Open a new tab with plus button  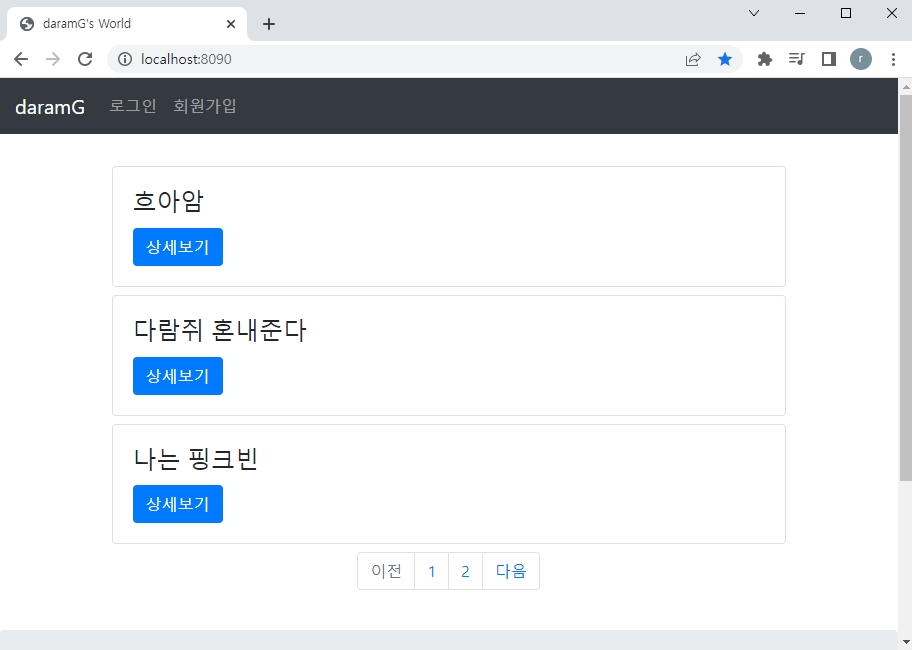[x=269, y=24]
